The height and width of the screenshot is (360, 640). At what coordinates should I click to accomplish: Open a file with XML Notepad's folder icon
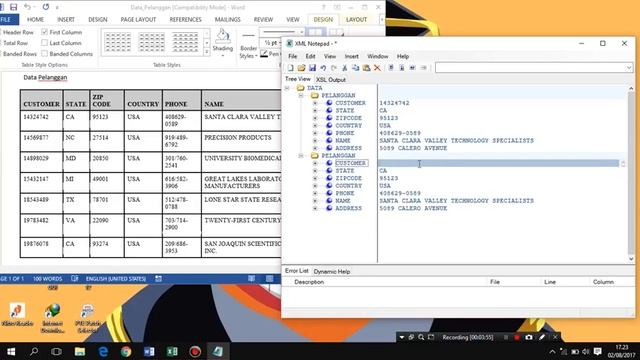tap(301, 68)
